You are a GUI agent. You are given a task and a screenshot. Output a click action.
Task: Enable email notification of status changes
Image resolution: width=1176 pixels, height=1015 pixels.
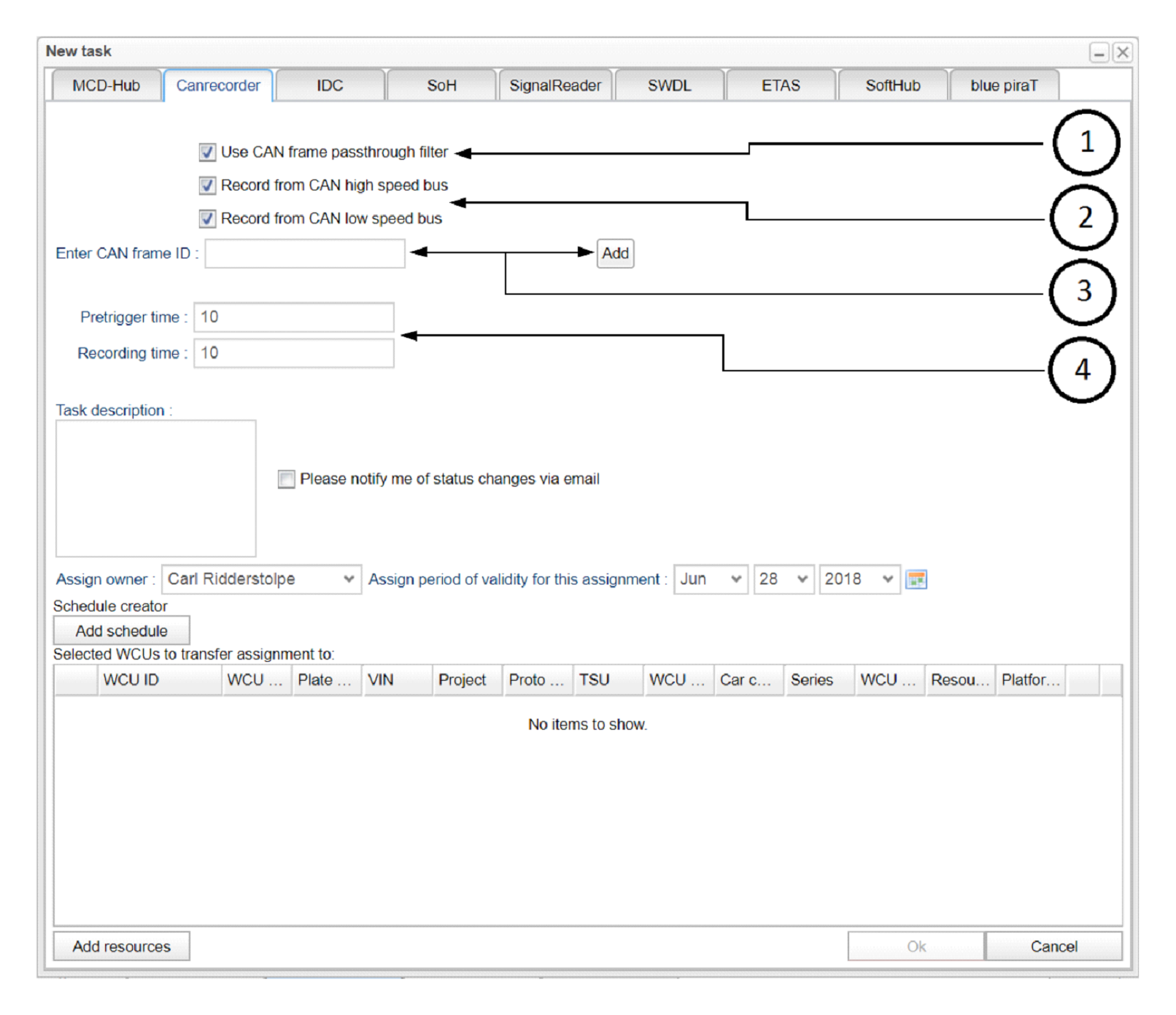click(286, 479)
